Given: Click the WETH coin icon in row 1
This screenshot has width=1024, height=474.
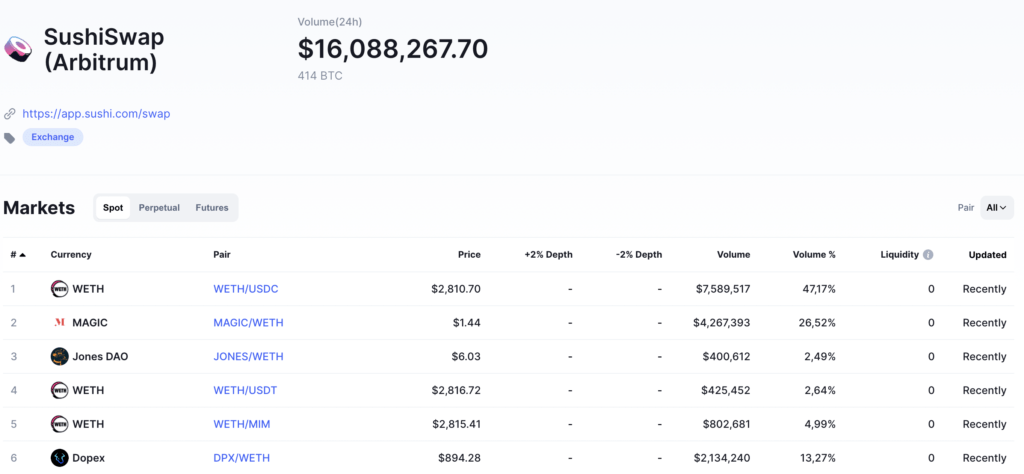Looking at the screenshot, I should [60, 289].
